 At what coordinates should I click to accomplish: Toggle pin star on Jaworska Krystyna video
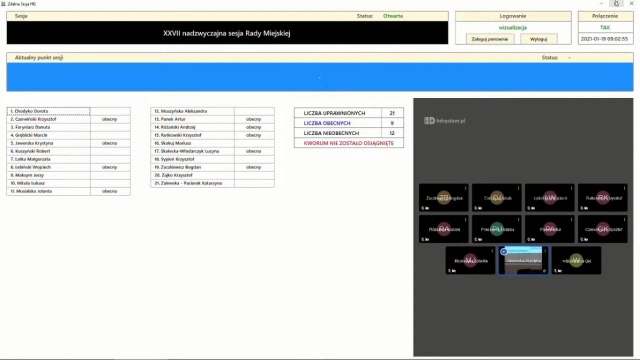pos(544,271)
